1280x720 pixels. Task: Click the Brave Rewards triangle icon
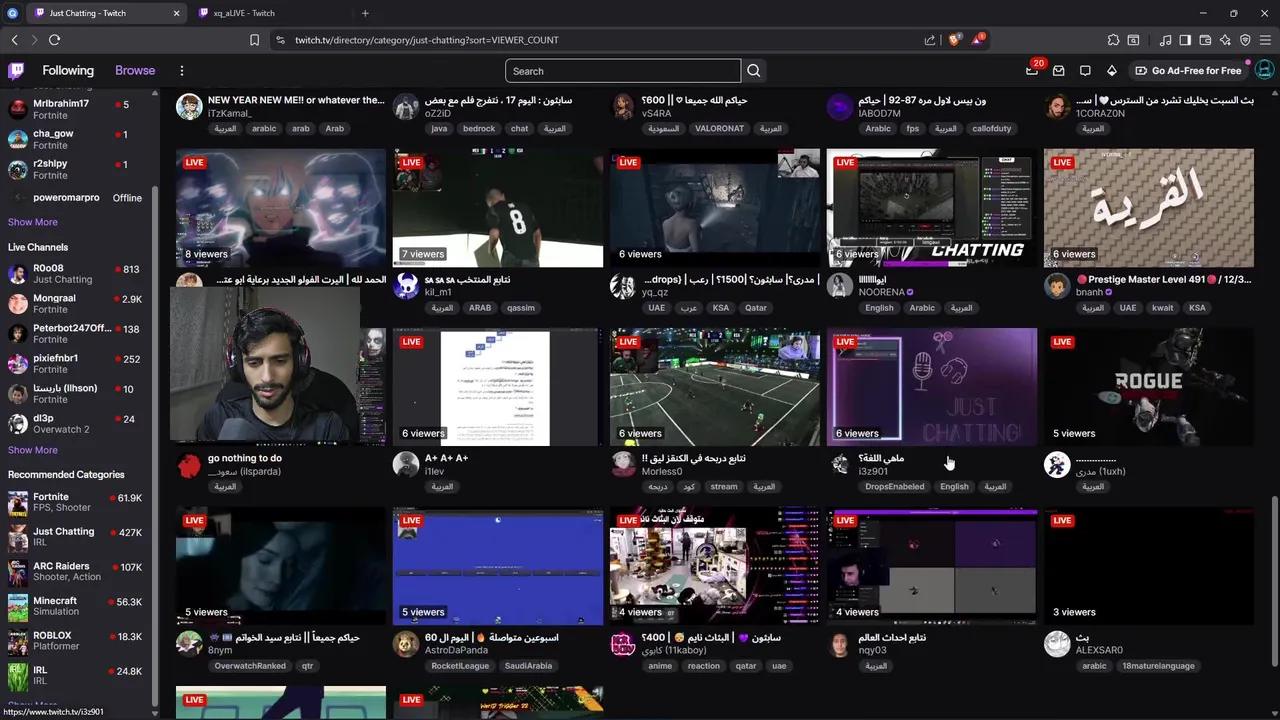977,40
